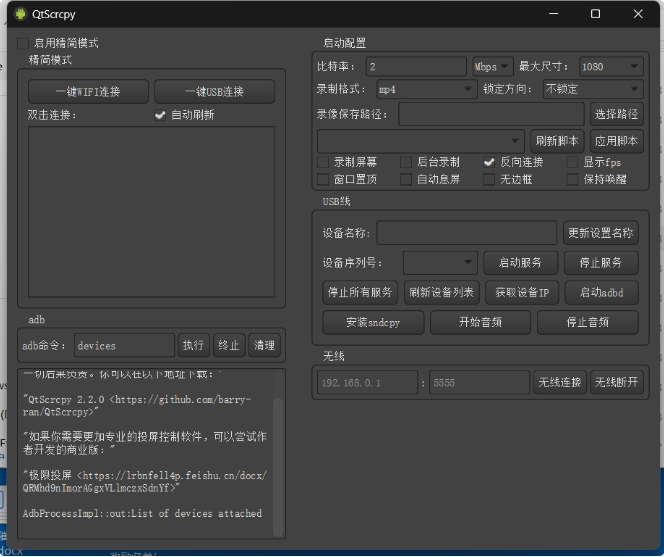Open the 最大尺寸 1080 dropdown
Screen dimensions: 664x557
click(611, 67)
